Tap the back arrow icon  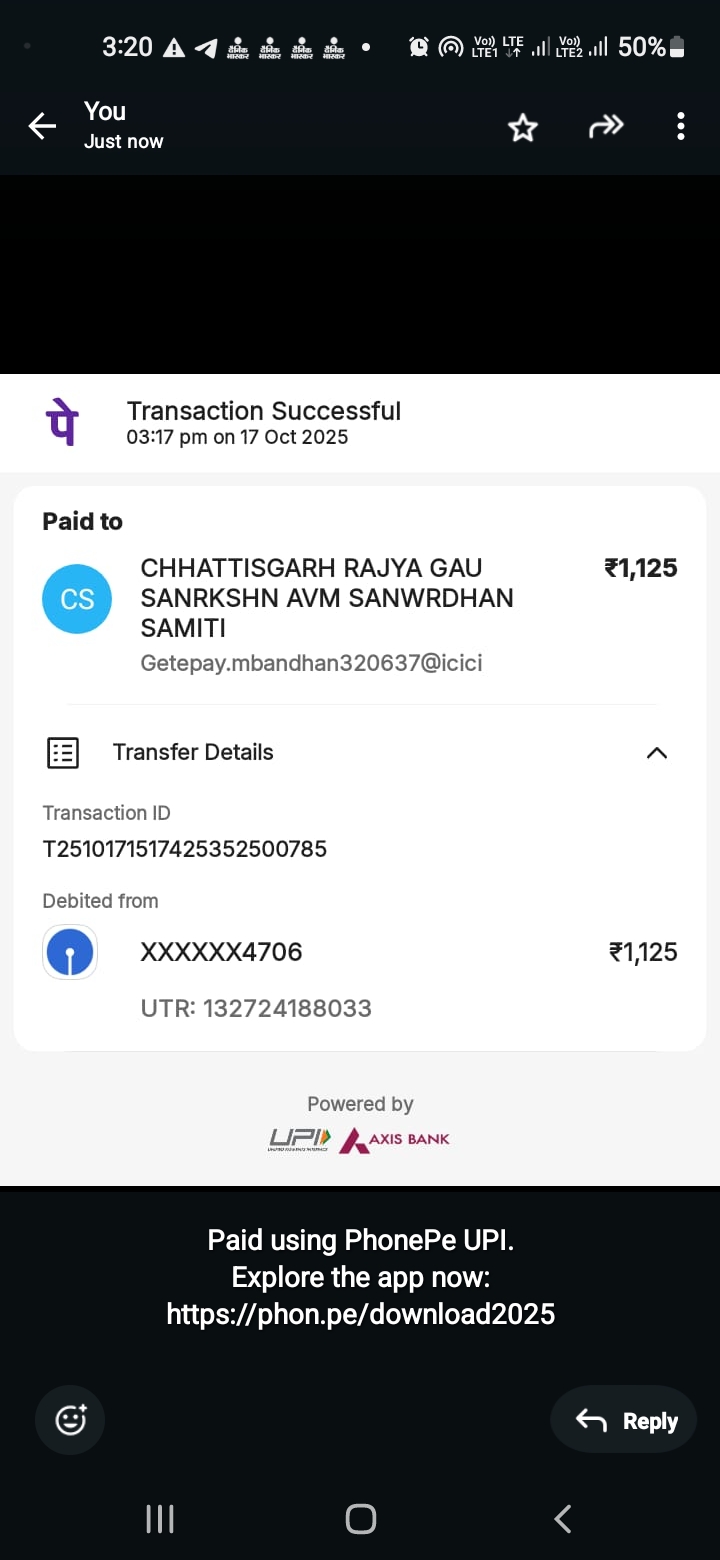click(42, 126)
